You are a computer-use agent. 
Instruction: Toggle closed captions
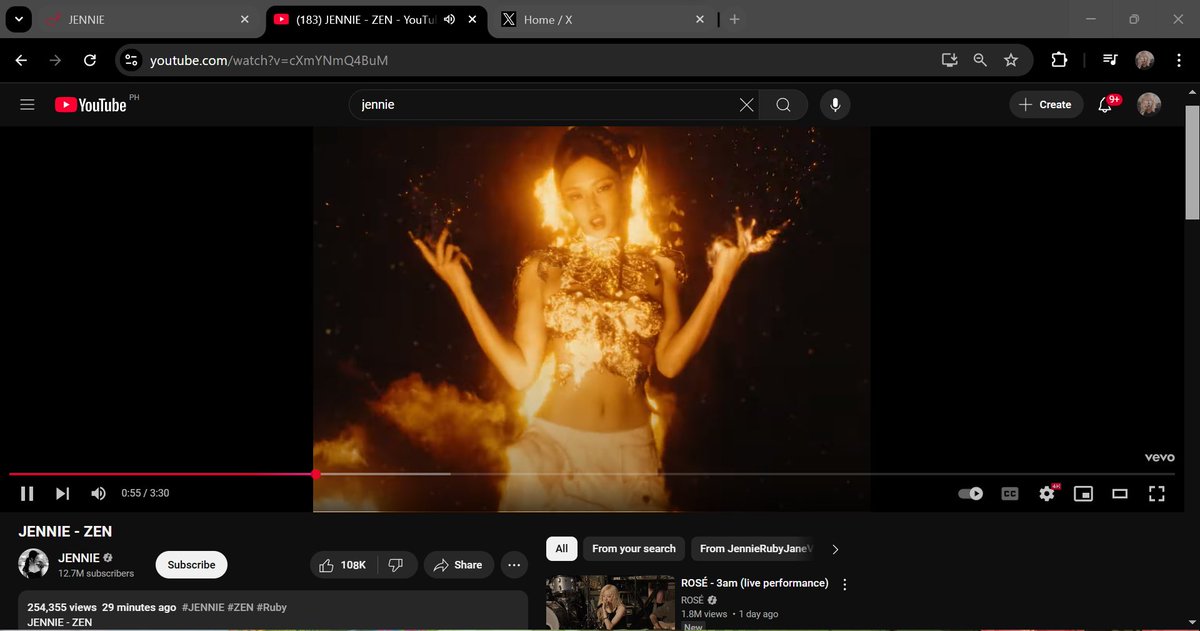(1010, 493)
